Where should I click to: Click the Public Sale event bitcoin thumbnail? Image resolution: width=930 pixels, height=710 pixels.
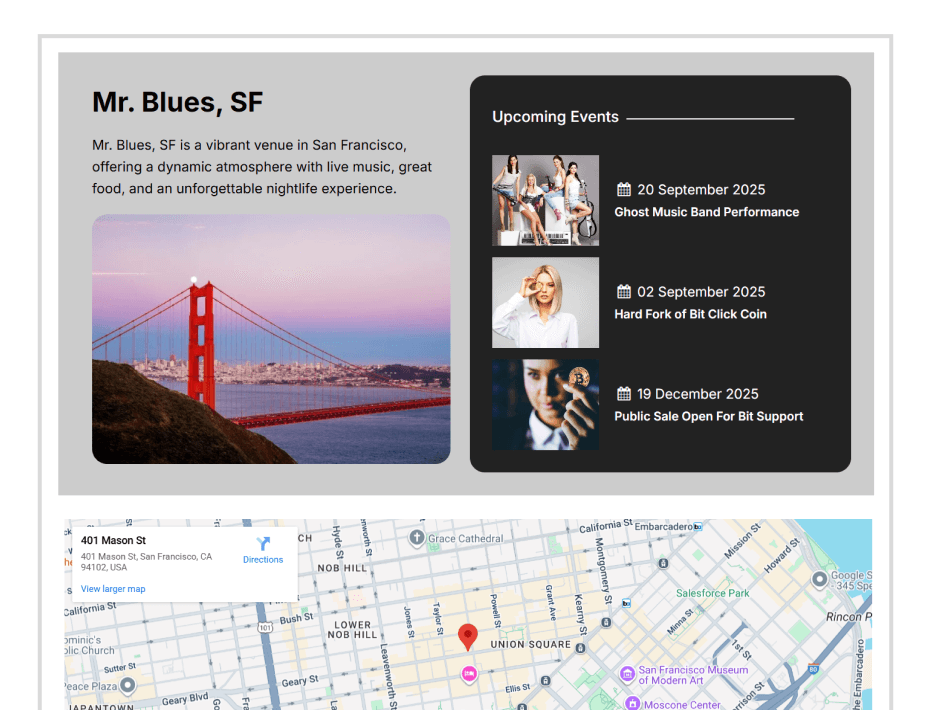(x=545, y=404)
